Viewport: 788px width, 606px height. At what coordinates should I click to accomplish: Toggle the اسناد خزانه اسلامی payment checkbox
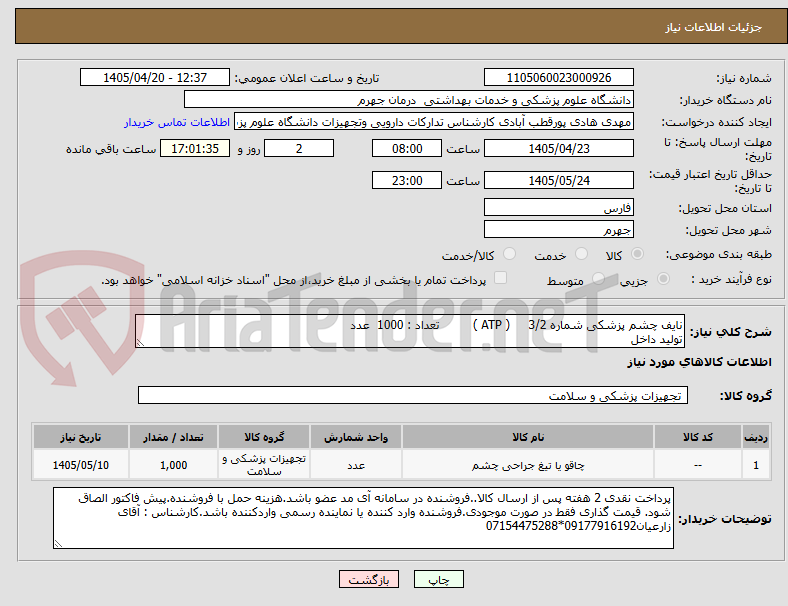(501, 278)
